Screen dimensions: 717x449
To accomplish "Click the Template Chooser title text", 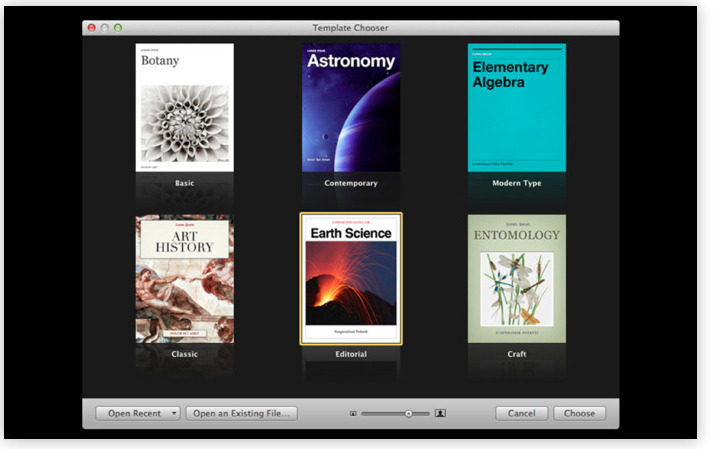I will coord(350,28).
